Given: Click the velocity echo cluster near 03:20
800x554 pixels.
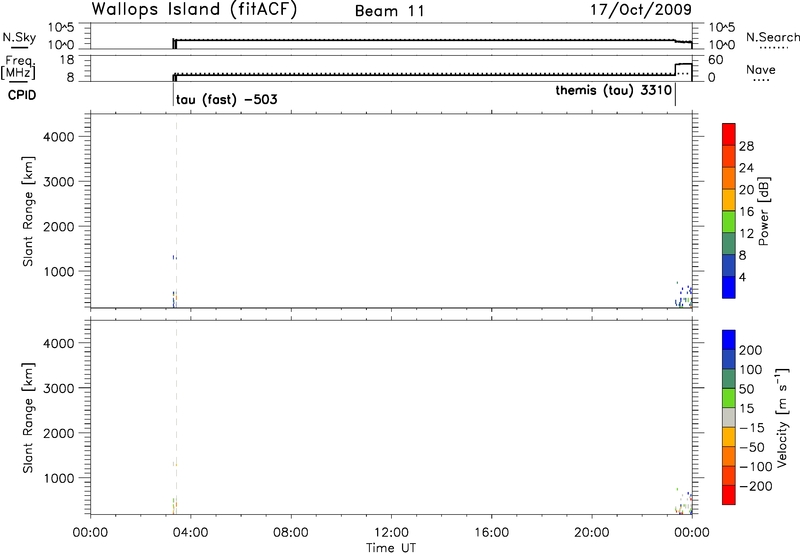Looking at the screenshot, I should pyautogui.click(x=174, y=506).
